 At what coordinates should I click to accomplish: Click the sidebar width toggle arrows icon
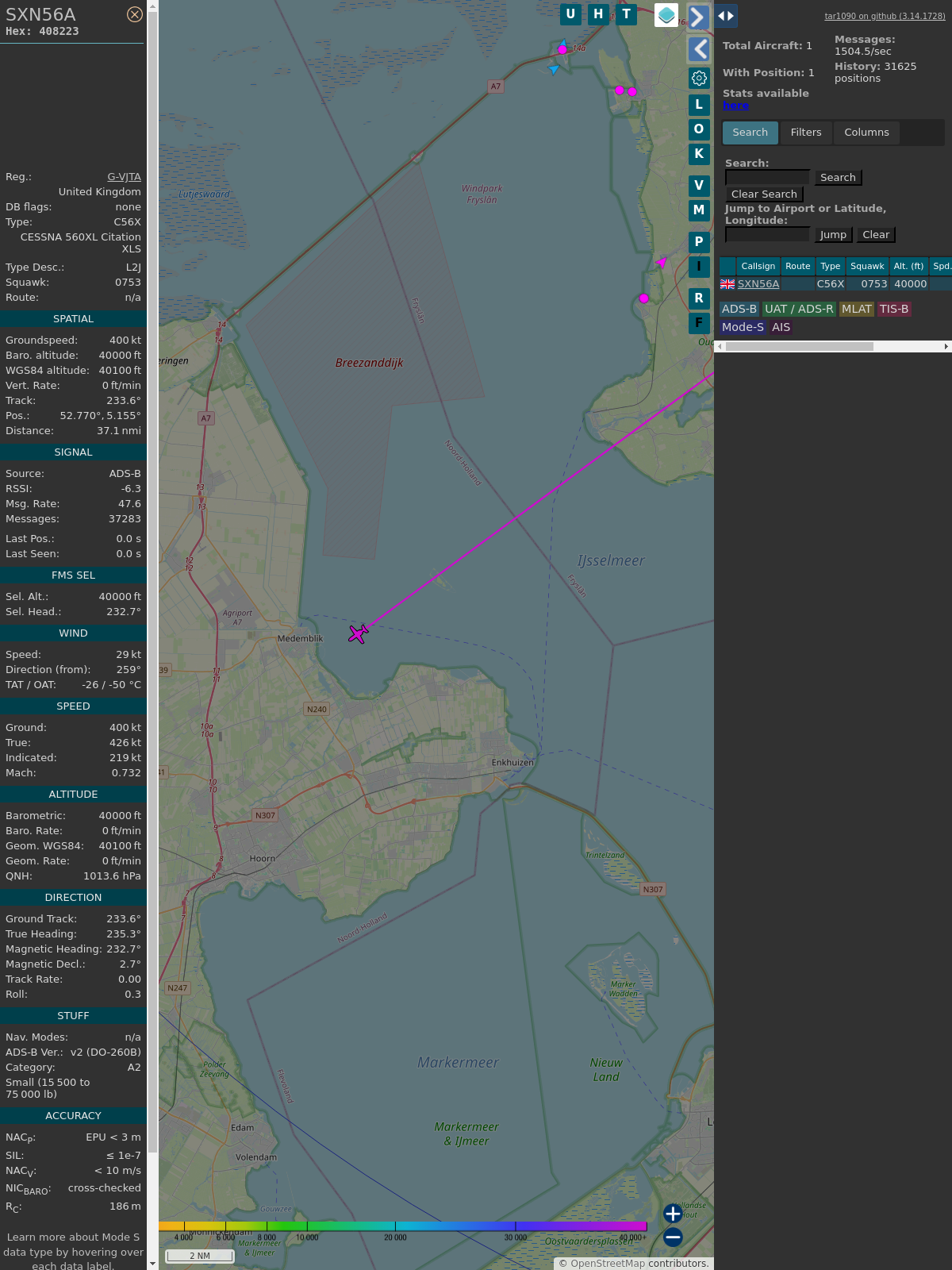(726, 16)
